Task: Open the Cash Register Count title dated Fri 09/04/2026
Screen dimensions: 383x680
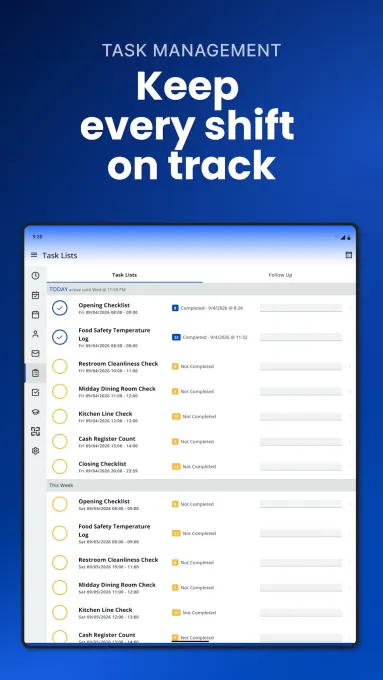Action: pyautogui.click(x=107, y=439)
